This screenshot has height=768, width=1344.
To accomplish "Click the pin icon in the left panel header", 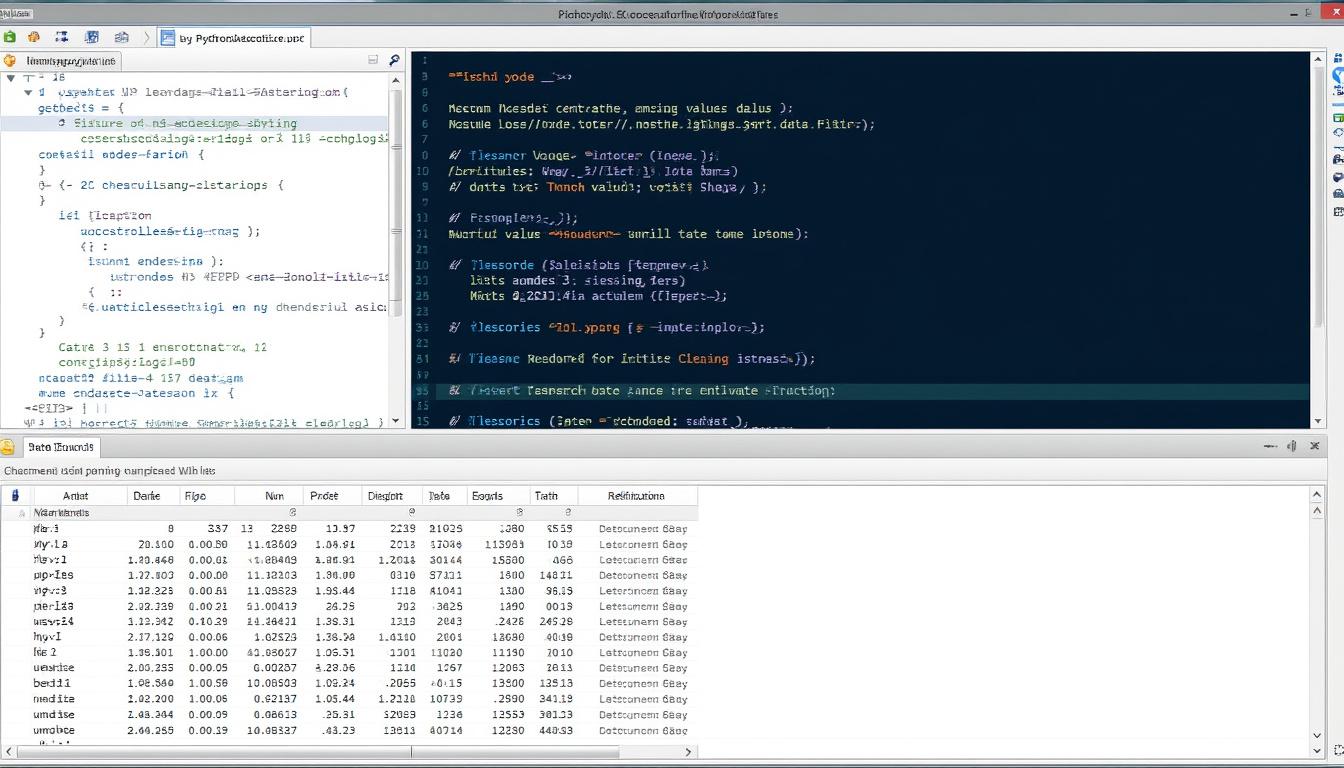I will point(395,61).
